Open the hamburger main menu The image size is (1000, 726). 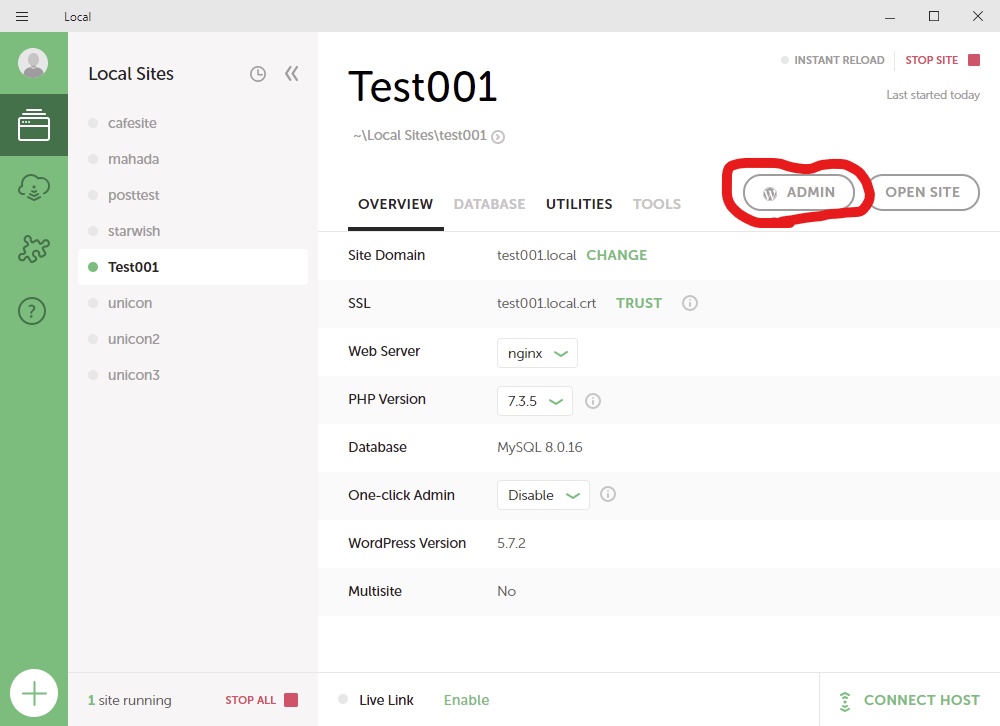(22, 17)
